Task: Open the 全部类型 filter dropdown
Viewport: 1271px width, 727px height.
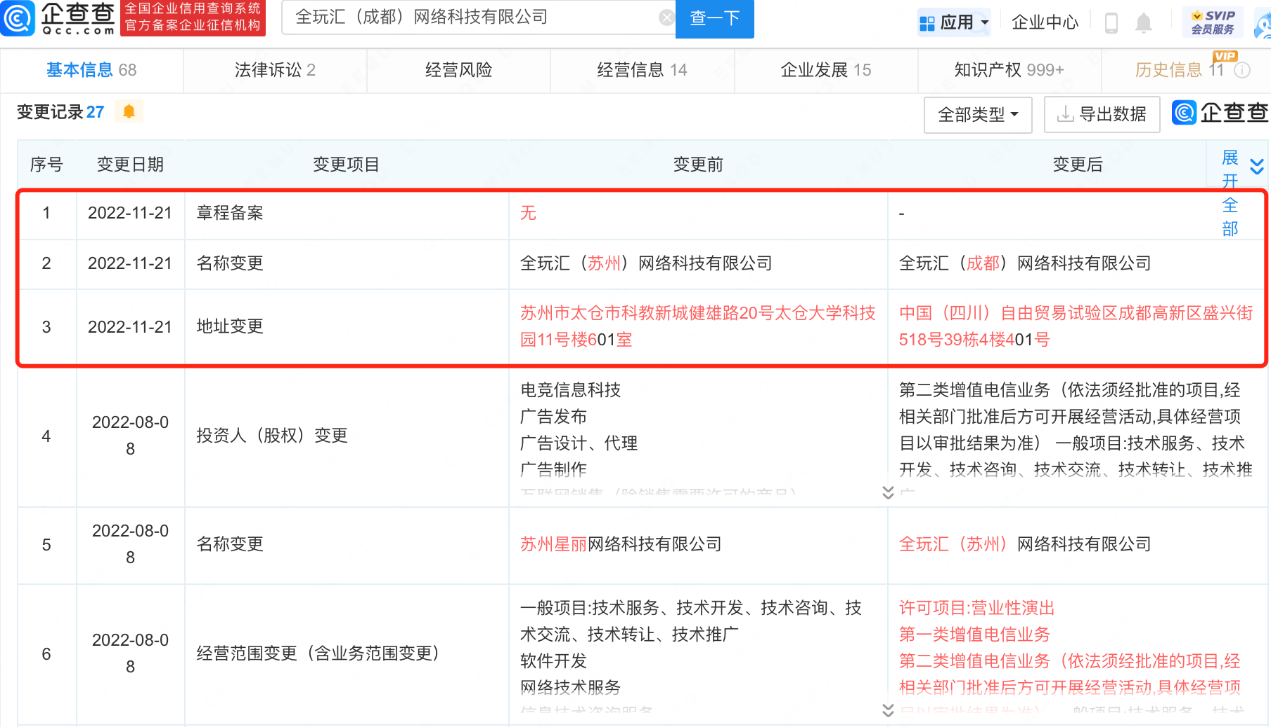Action: point(977,114)
